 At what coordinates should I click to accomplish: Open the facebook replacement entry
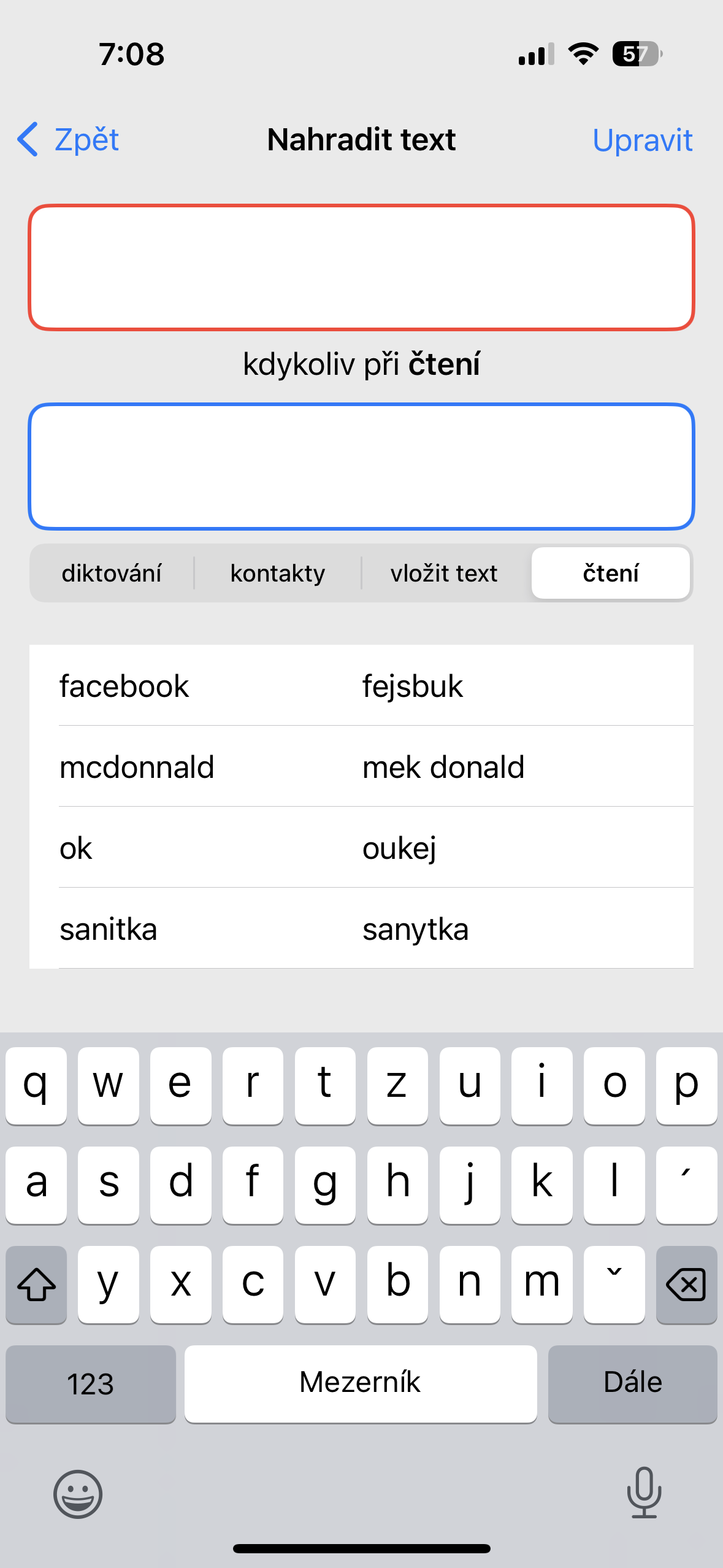[361, 685]
